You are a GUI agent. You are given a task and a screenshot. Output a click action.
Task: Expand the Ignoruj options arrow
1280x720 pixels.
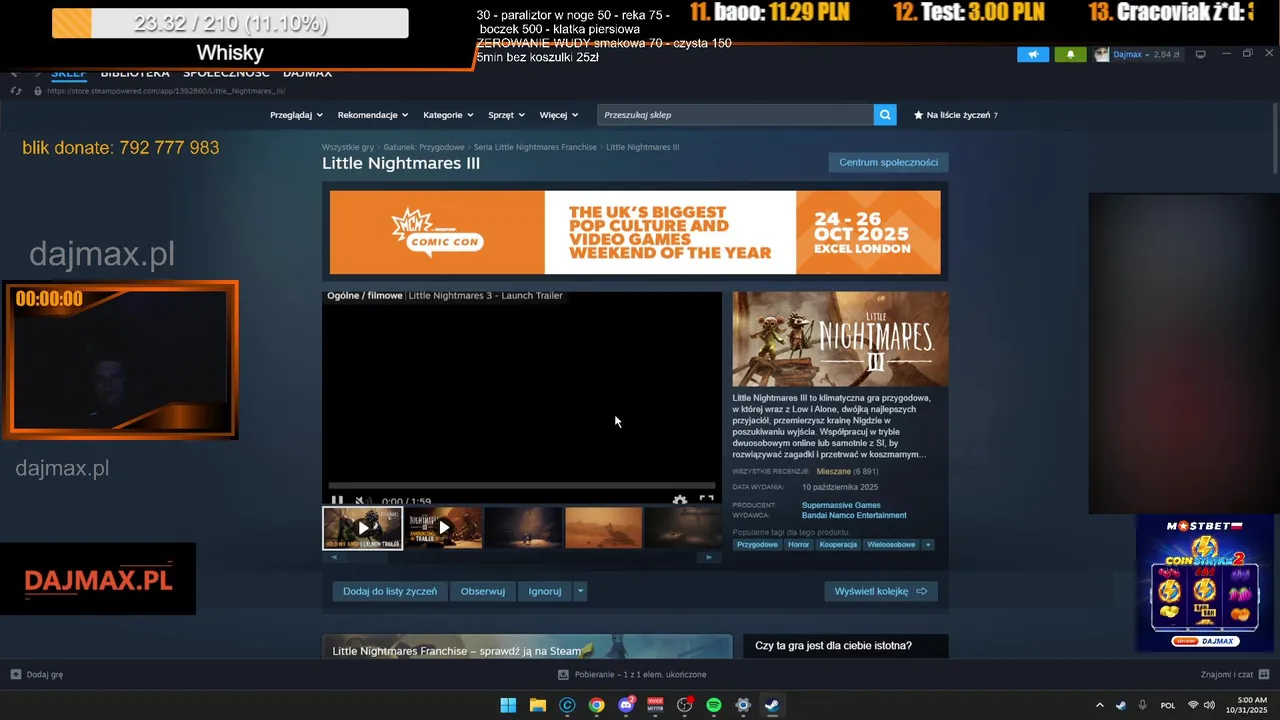click(580, 591)
